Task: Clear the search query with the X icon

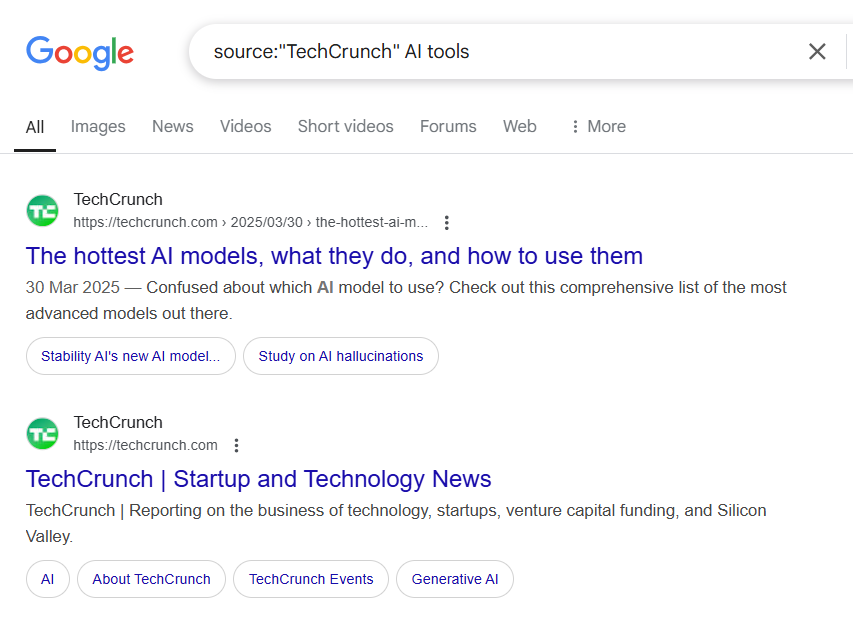Action: pos(817,51)
